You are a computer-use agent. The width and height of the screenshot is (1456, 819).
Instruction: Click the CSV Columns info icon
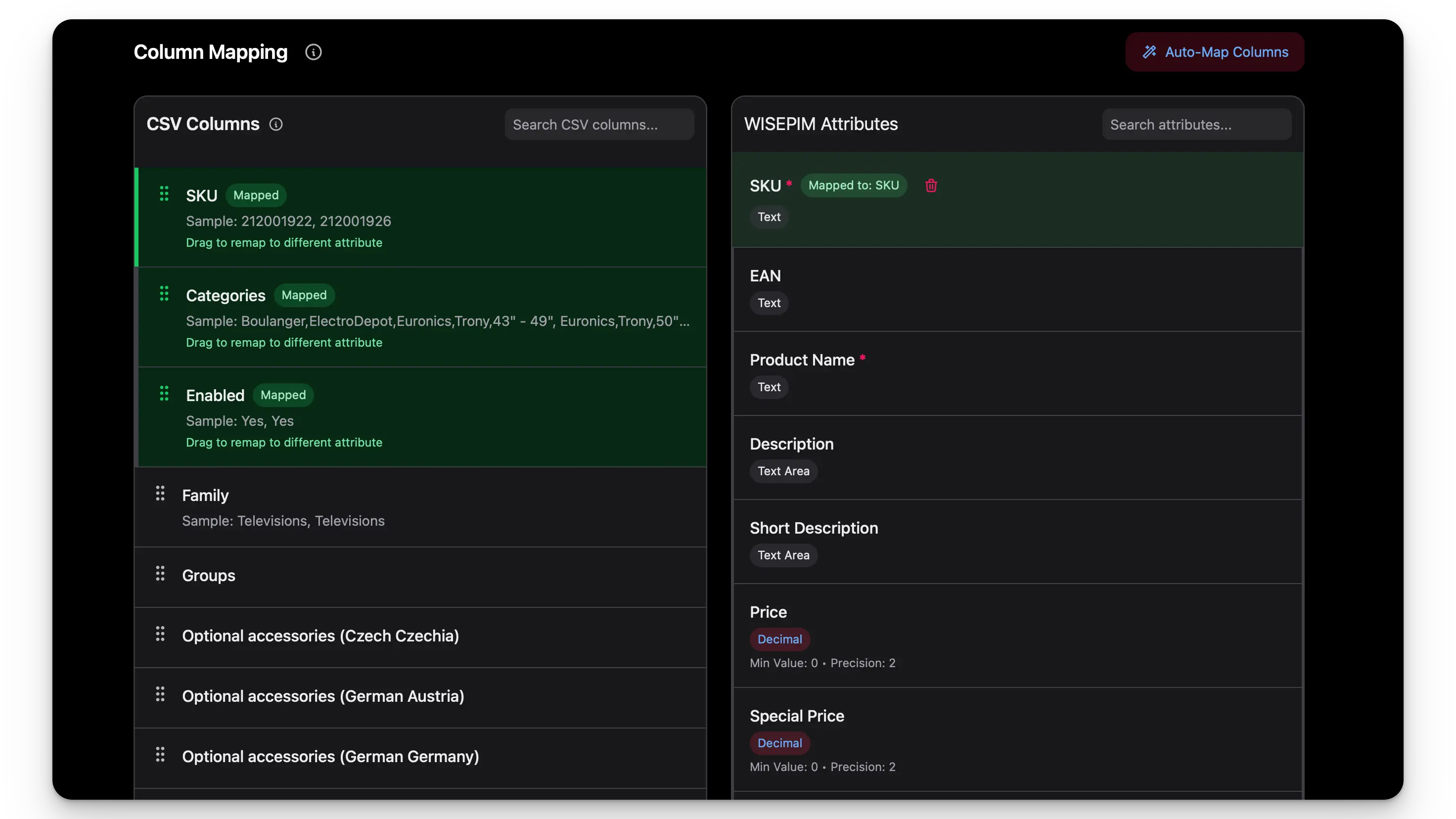click(276, 124)
